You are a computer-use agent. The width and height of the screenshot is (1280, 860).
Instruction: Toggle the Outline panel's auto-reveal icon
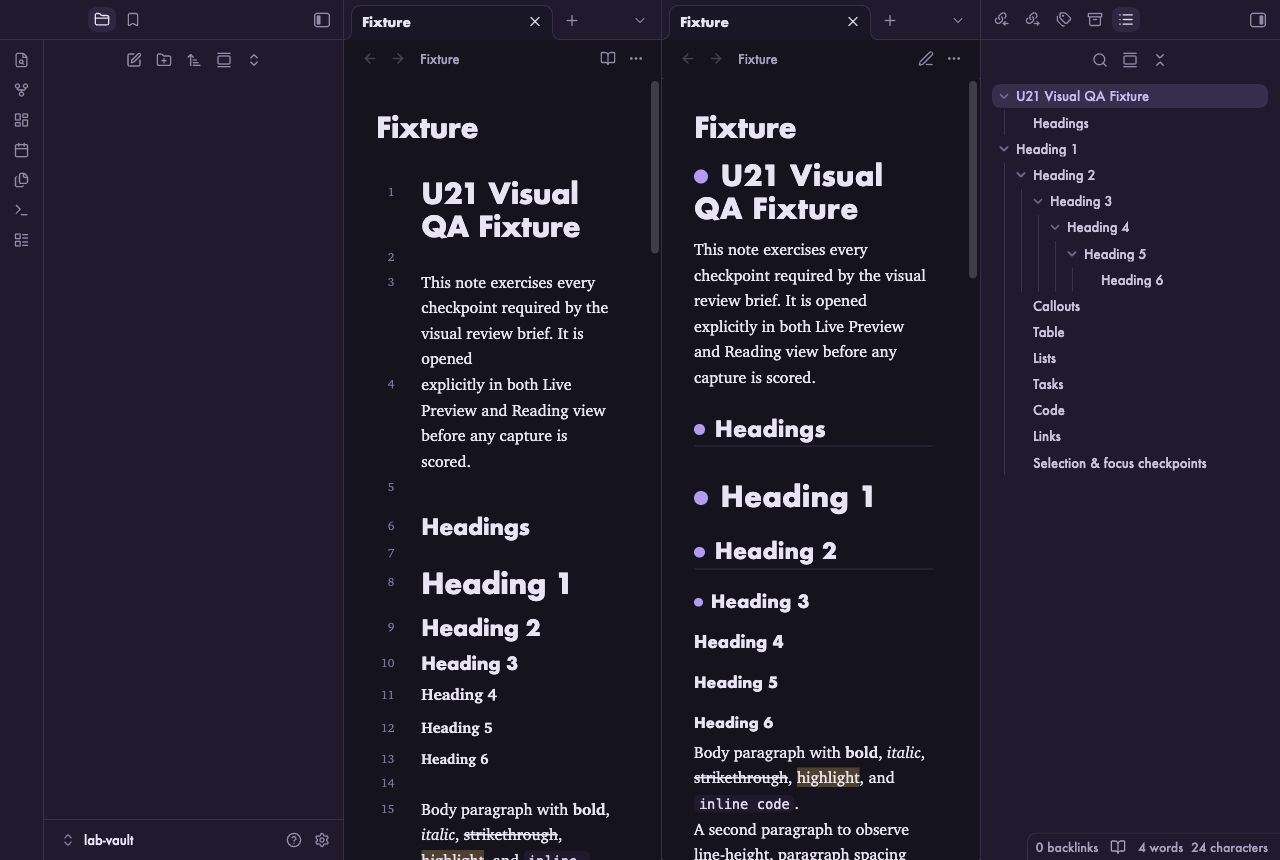pyautogui.click(x=1130, y=60)
